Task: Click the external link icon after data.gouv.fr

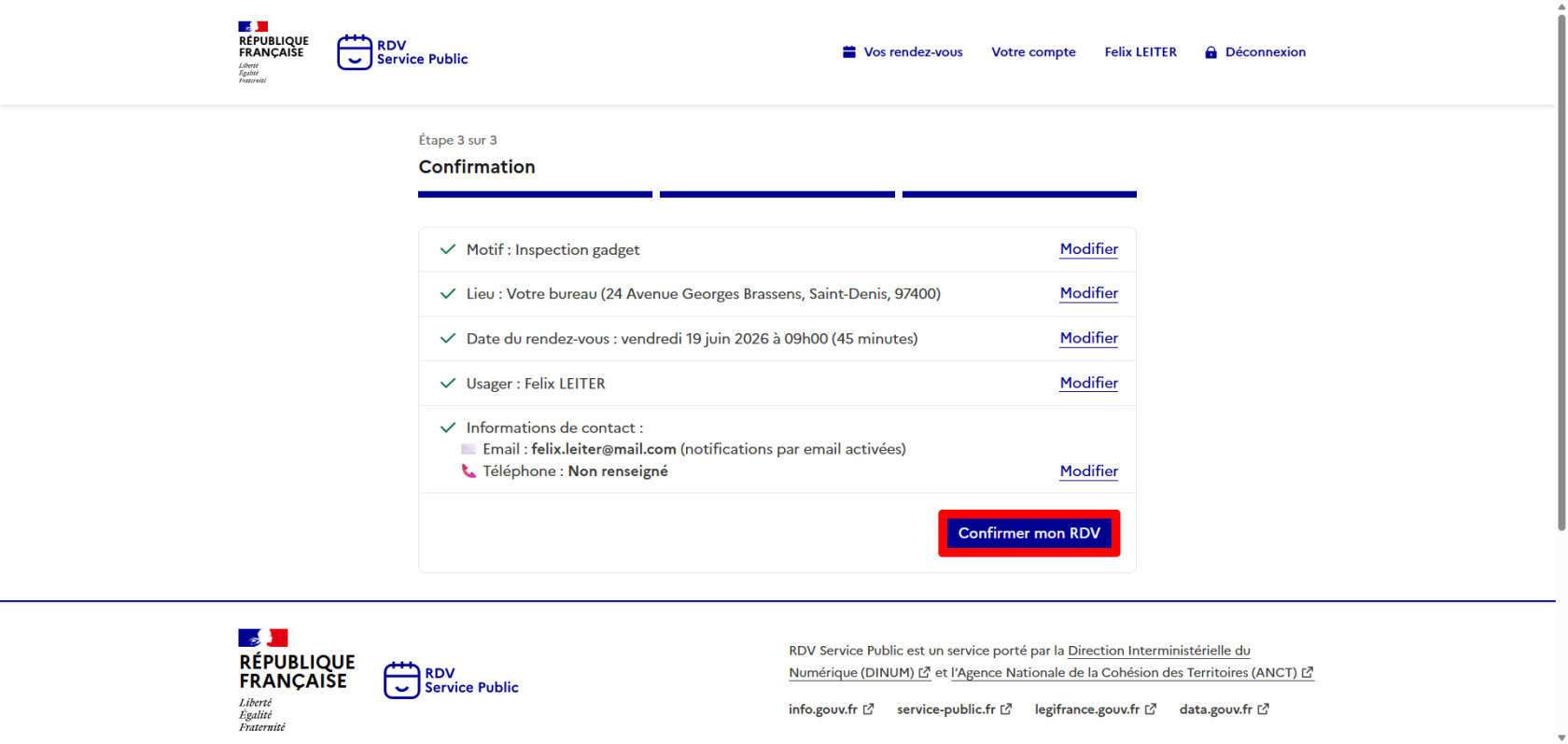Action: [1263, 709]
